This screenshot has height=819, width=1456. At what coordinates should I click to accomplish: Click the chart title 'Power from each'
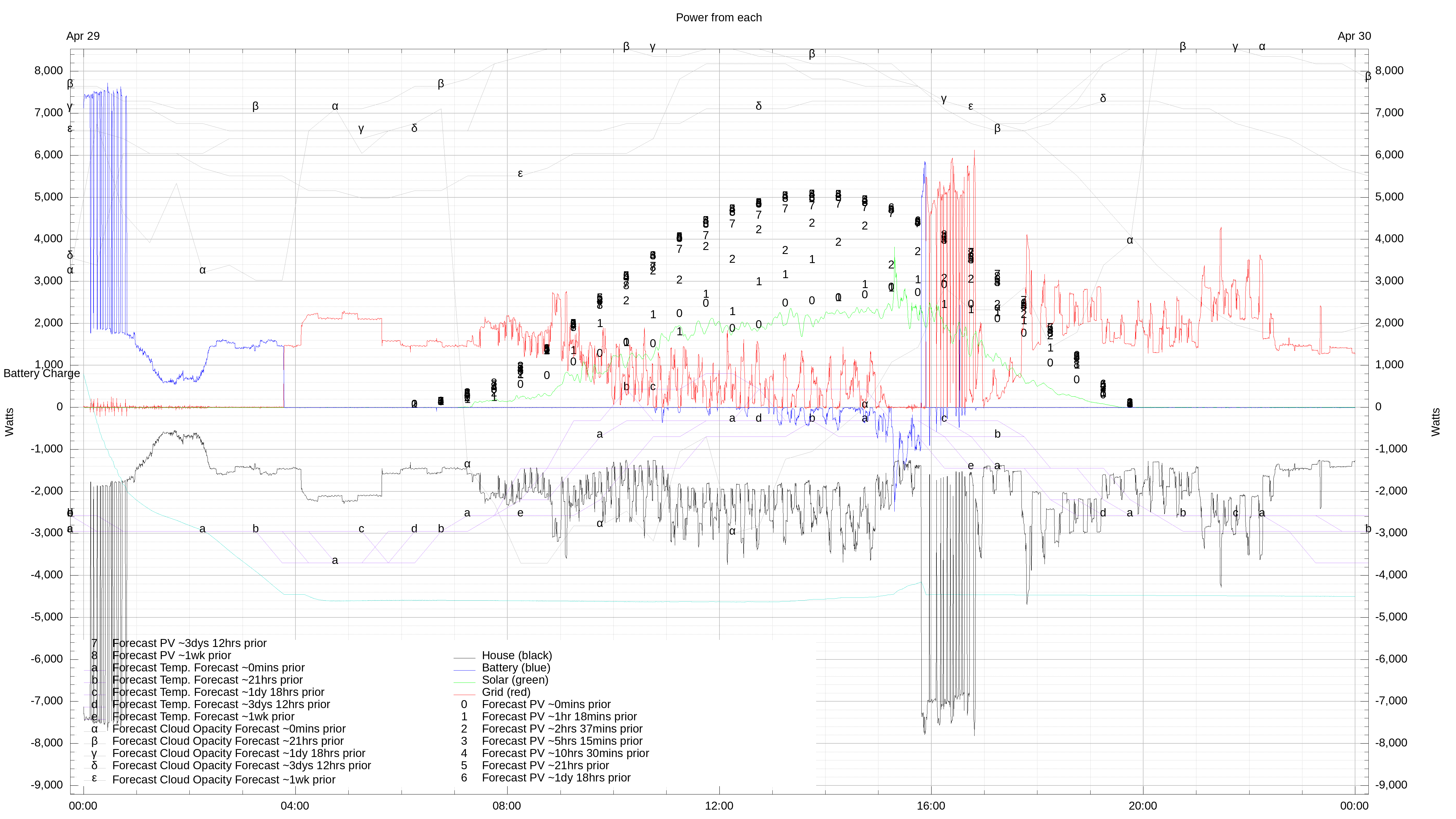point(718,18)
